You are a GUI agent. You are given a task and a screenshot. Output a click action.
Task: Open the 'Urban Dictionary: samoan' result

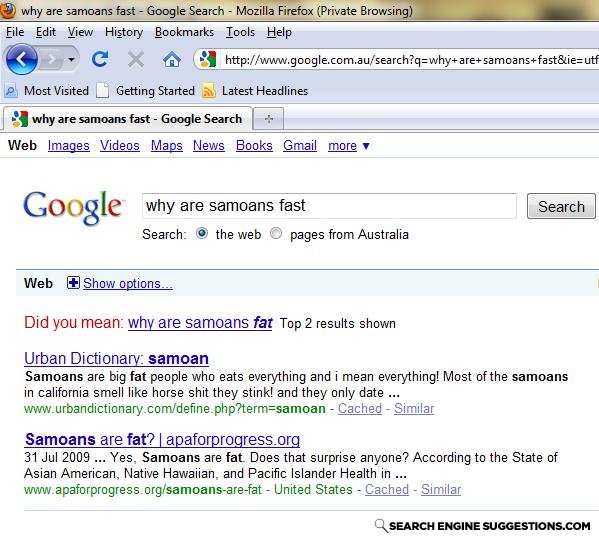point(117,359)
